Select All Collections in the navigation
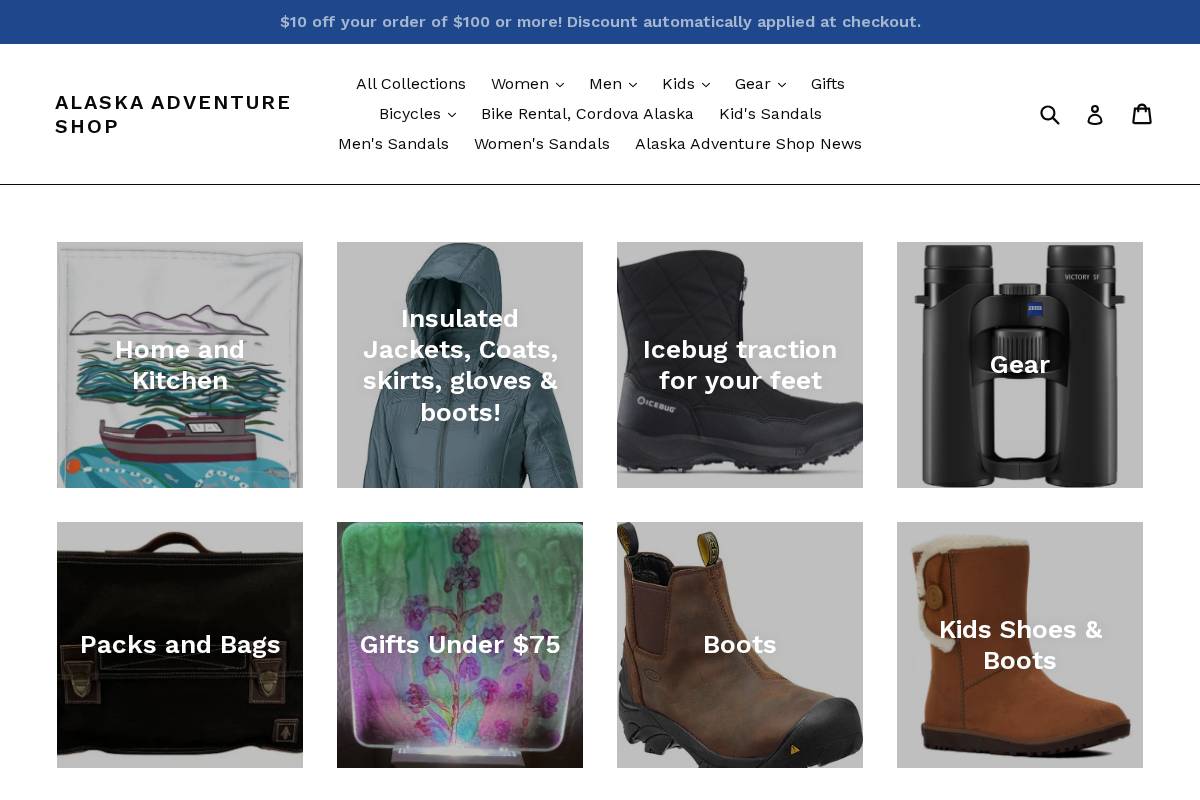The width and height of the screenshot is (1200, 800). [x=411, y=84]
